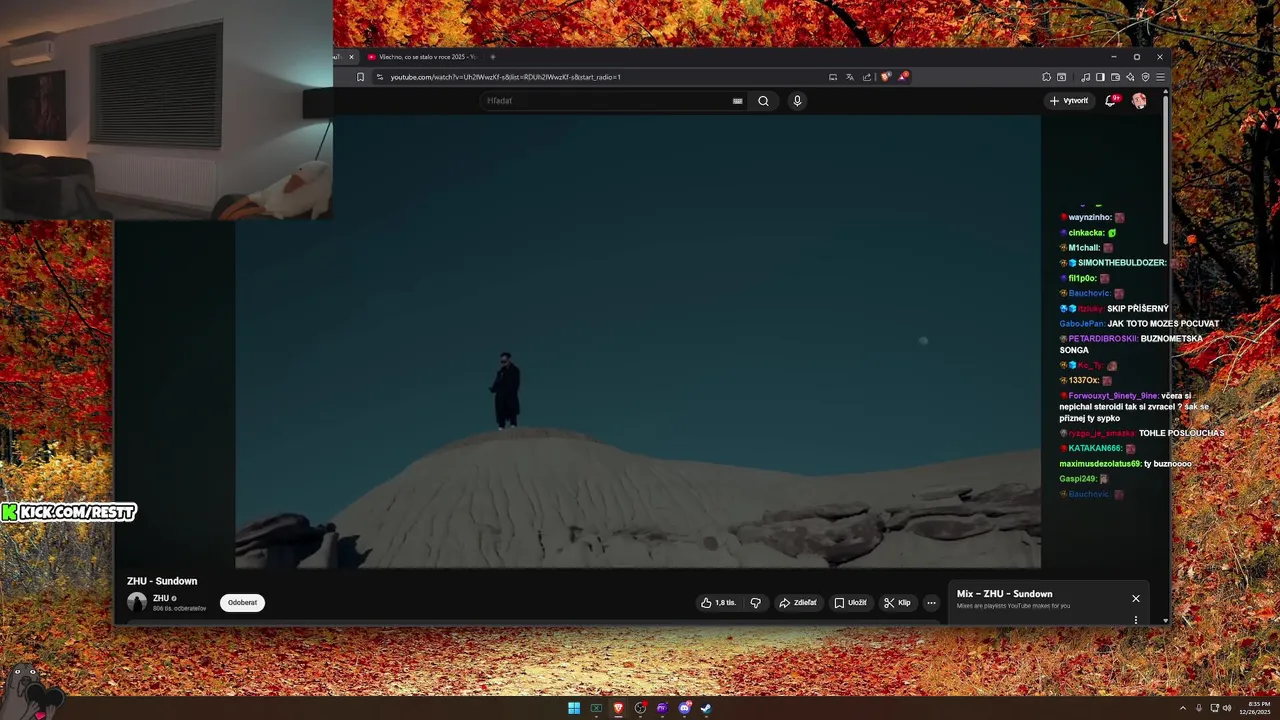
Task: Click the Zdieľať share button
Action: tap(798, 603)
